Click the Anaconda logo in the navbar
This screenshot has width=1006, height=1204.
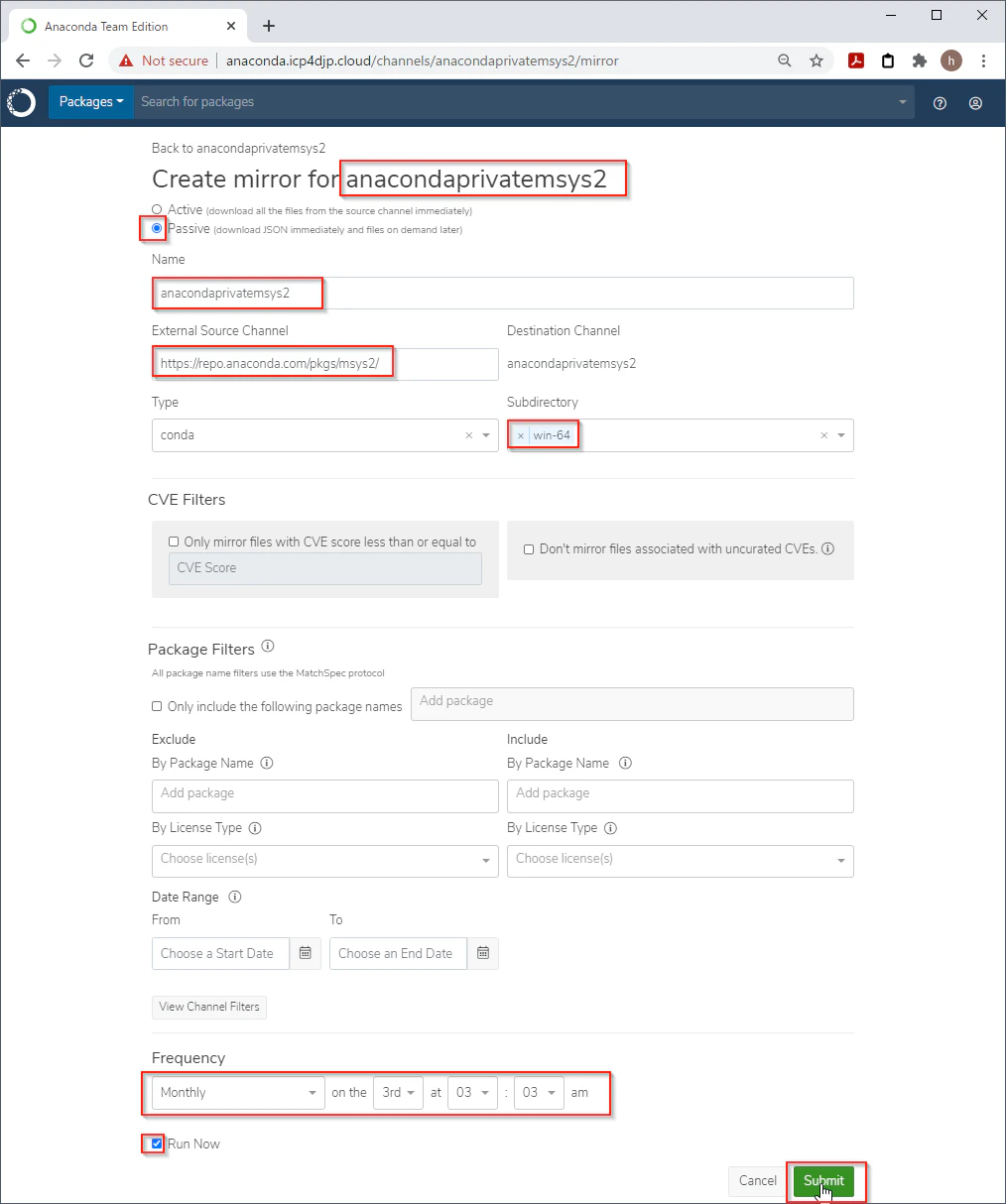22,102
